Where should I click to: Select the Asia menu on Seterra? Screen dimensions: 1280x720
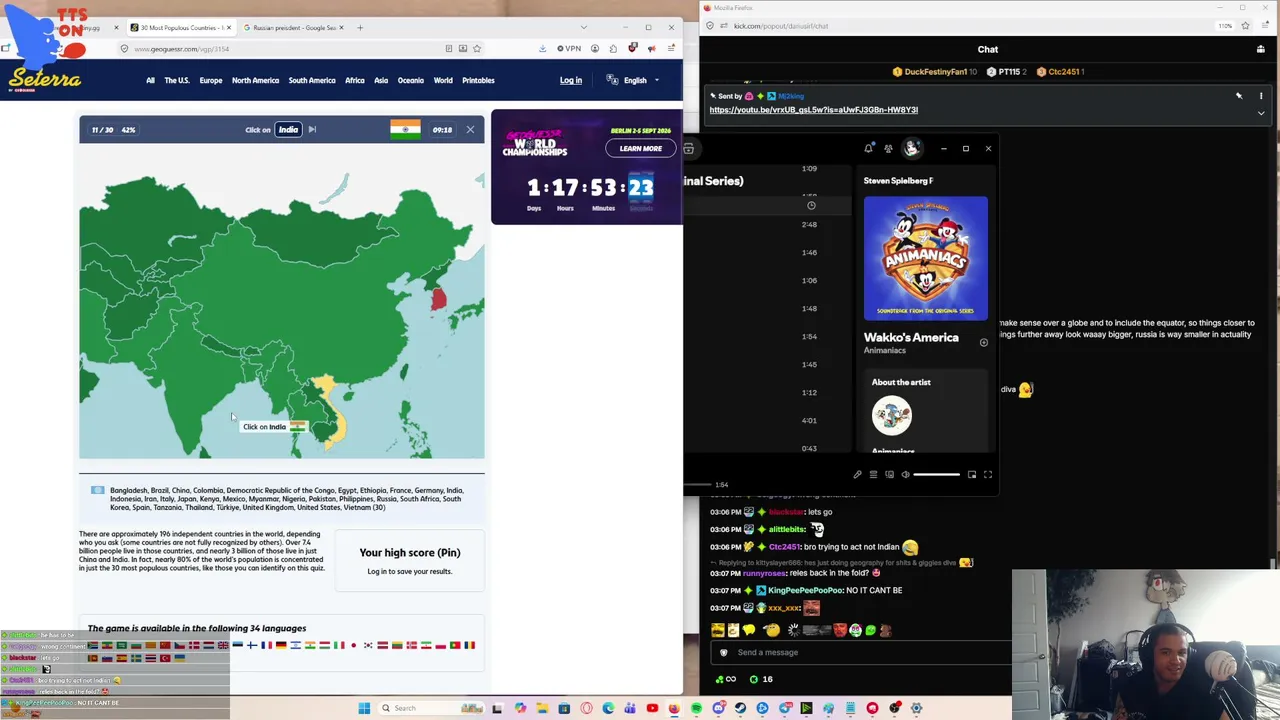(381, 80)
